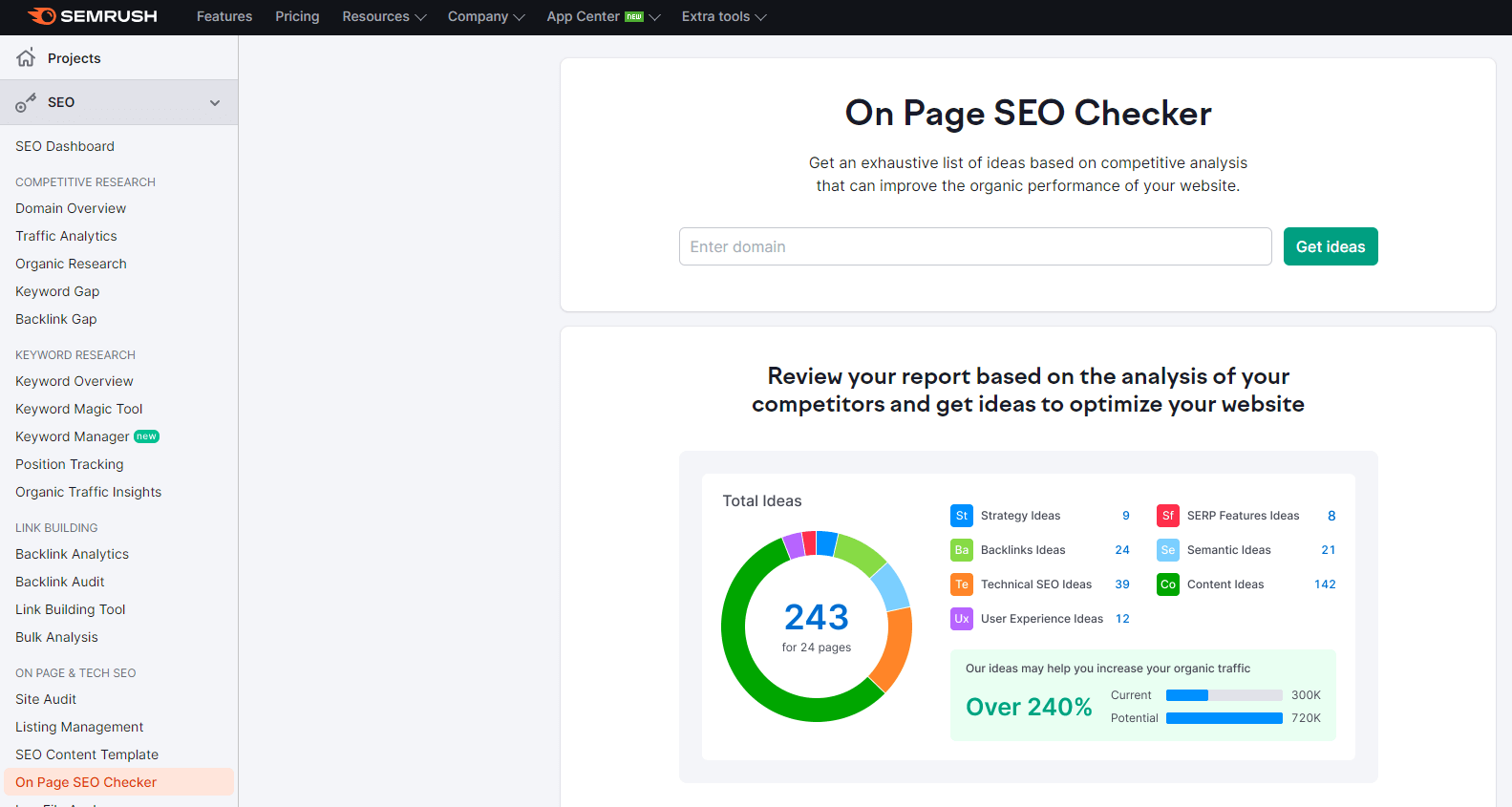Select Domain Overview in sidebar
The height and width of the screenshot is (807, 1512).
pyautogui.click(x=71, y=208)
